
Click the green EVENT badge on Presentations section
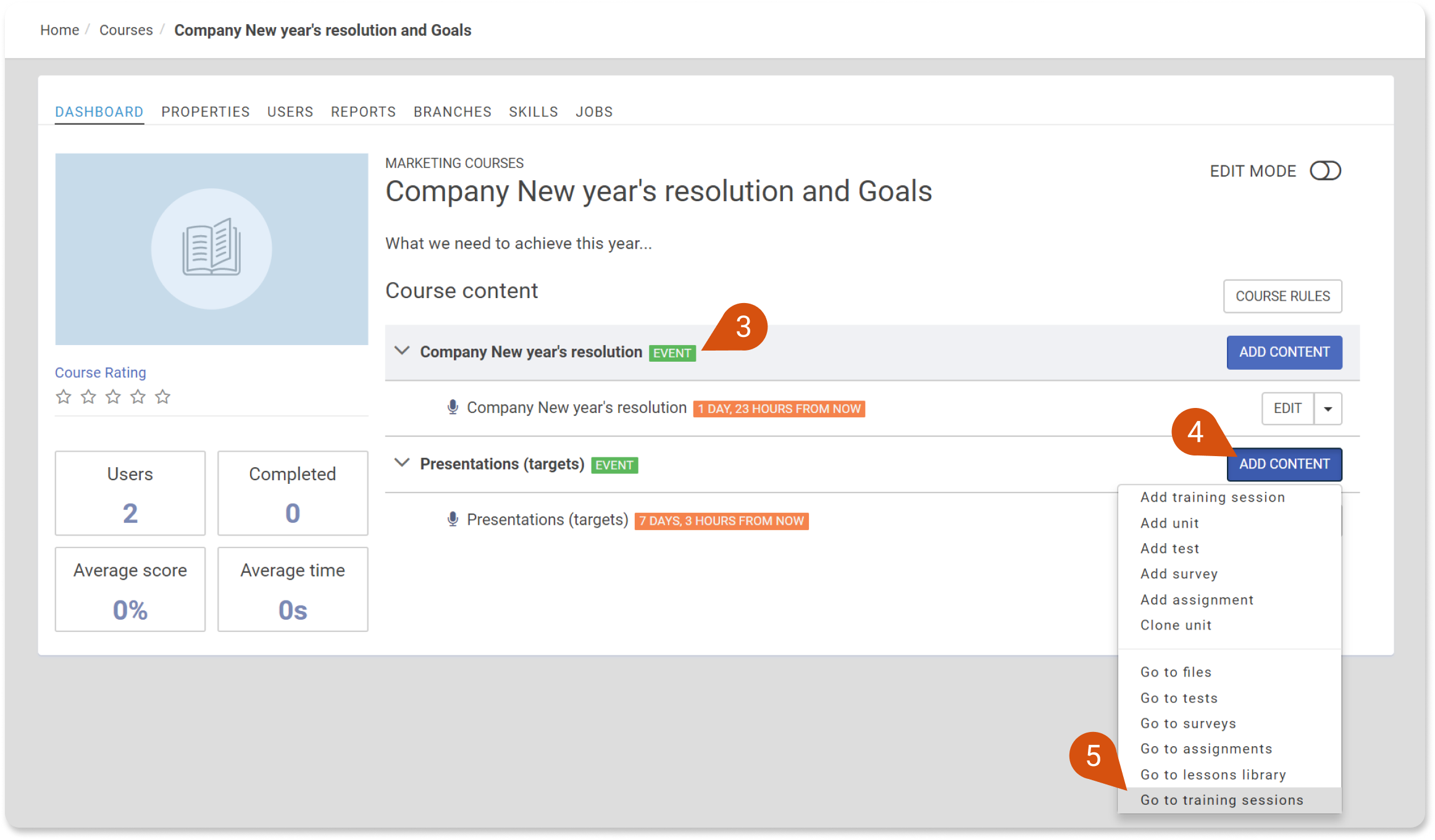pos(614,465)
